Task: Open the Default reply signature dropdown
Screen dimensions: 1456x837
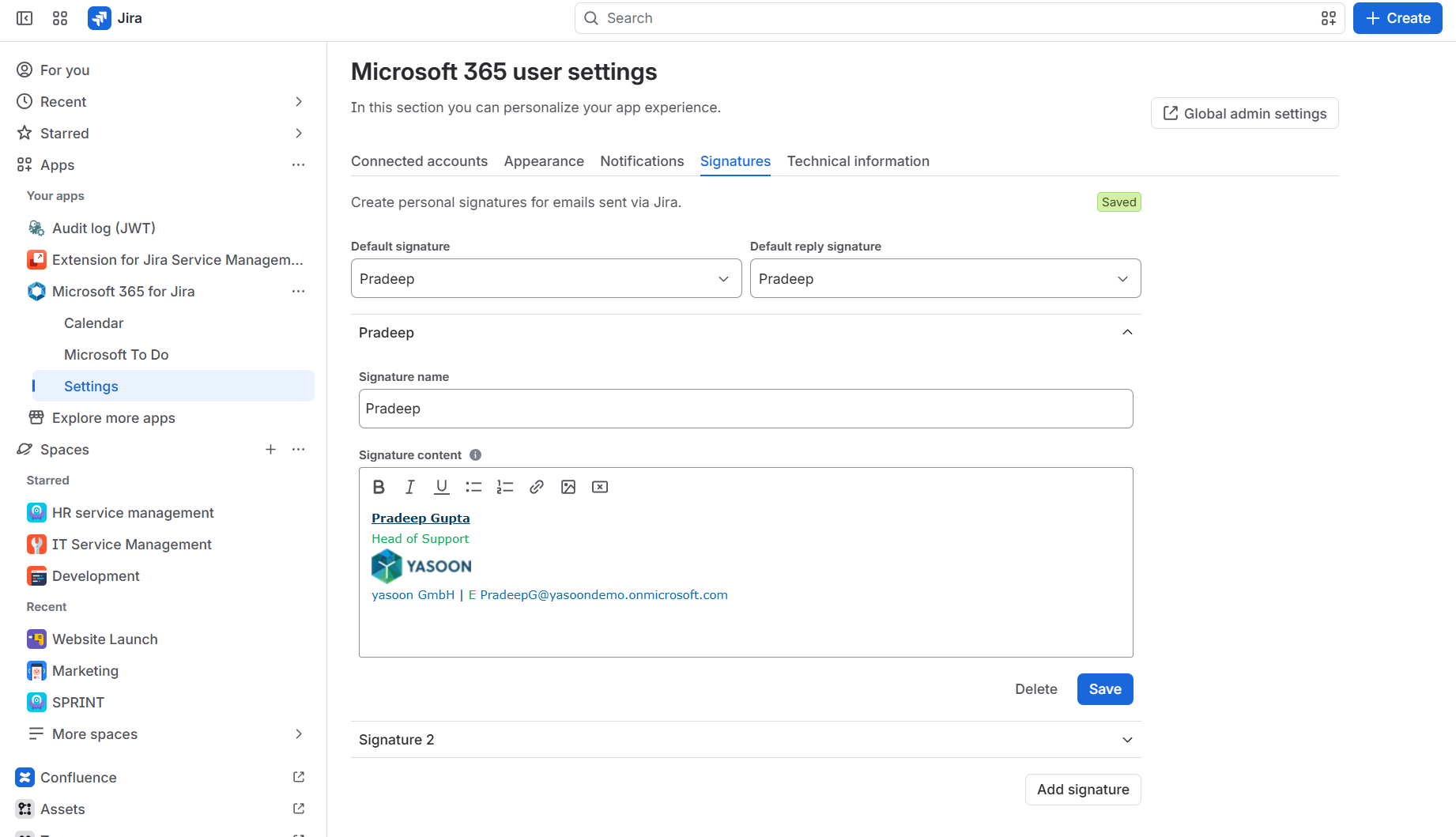Action: [x=945, y=278]
